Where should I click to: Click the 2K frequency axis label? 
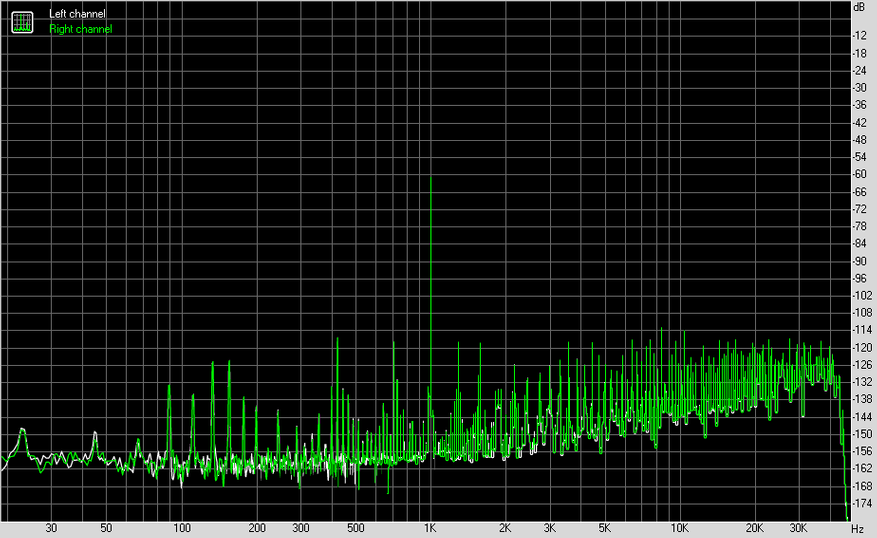[505, 528]
